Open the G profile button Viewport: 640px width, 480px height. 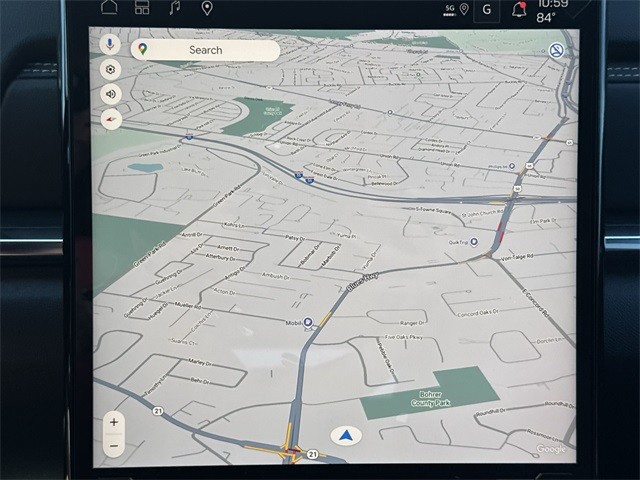[x=487, y=10]
